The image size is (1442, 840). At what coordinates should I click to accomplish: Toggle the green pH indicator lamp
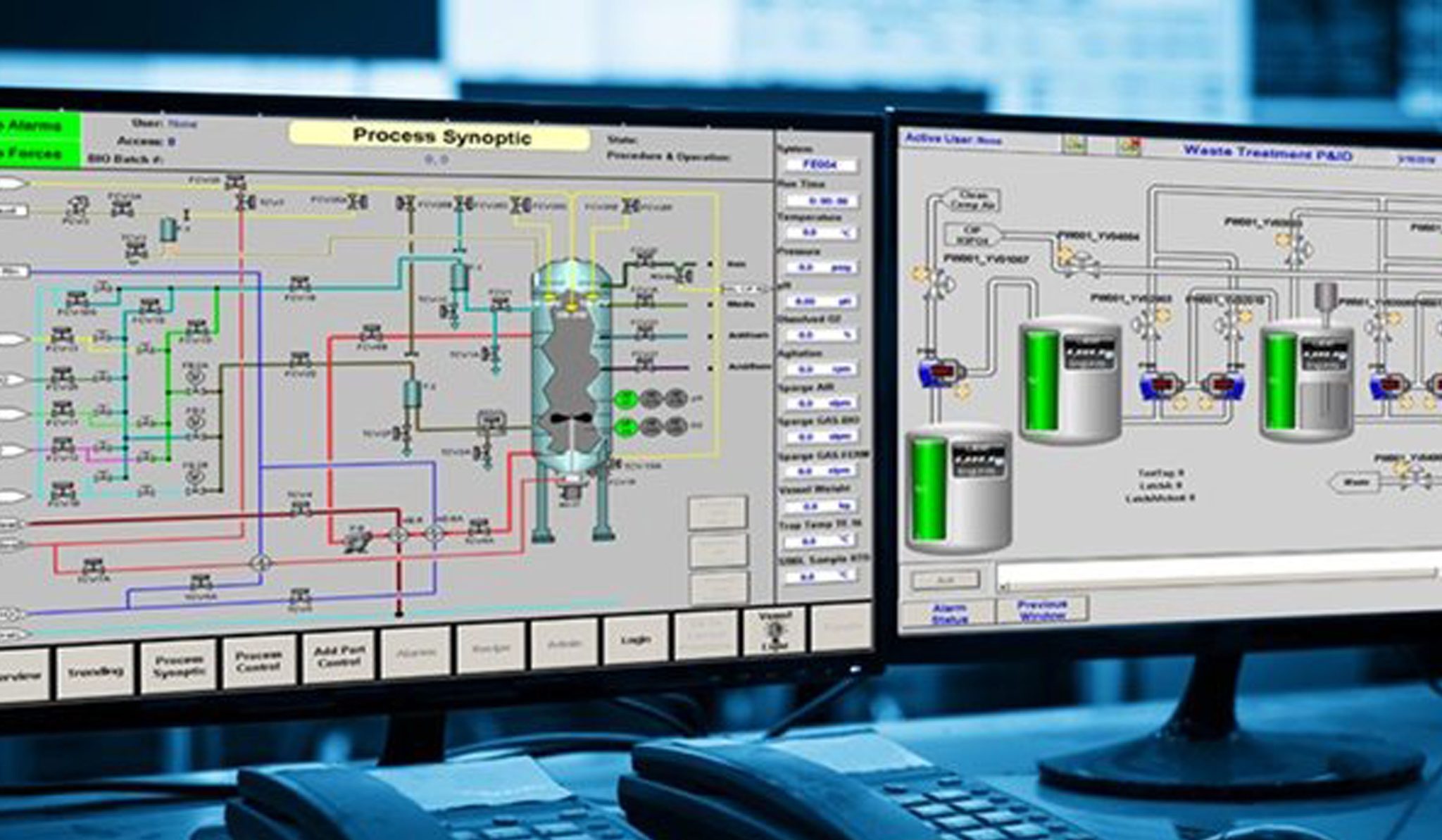(625, 397)
